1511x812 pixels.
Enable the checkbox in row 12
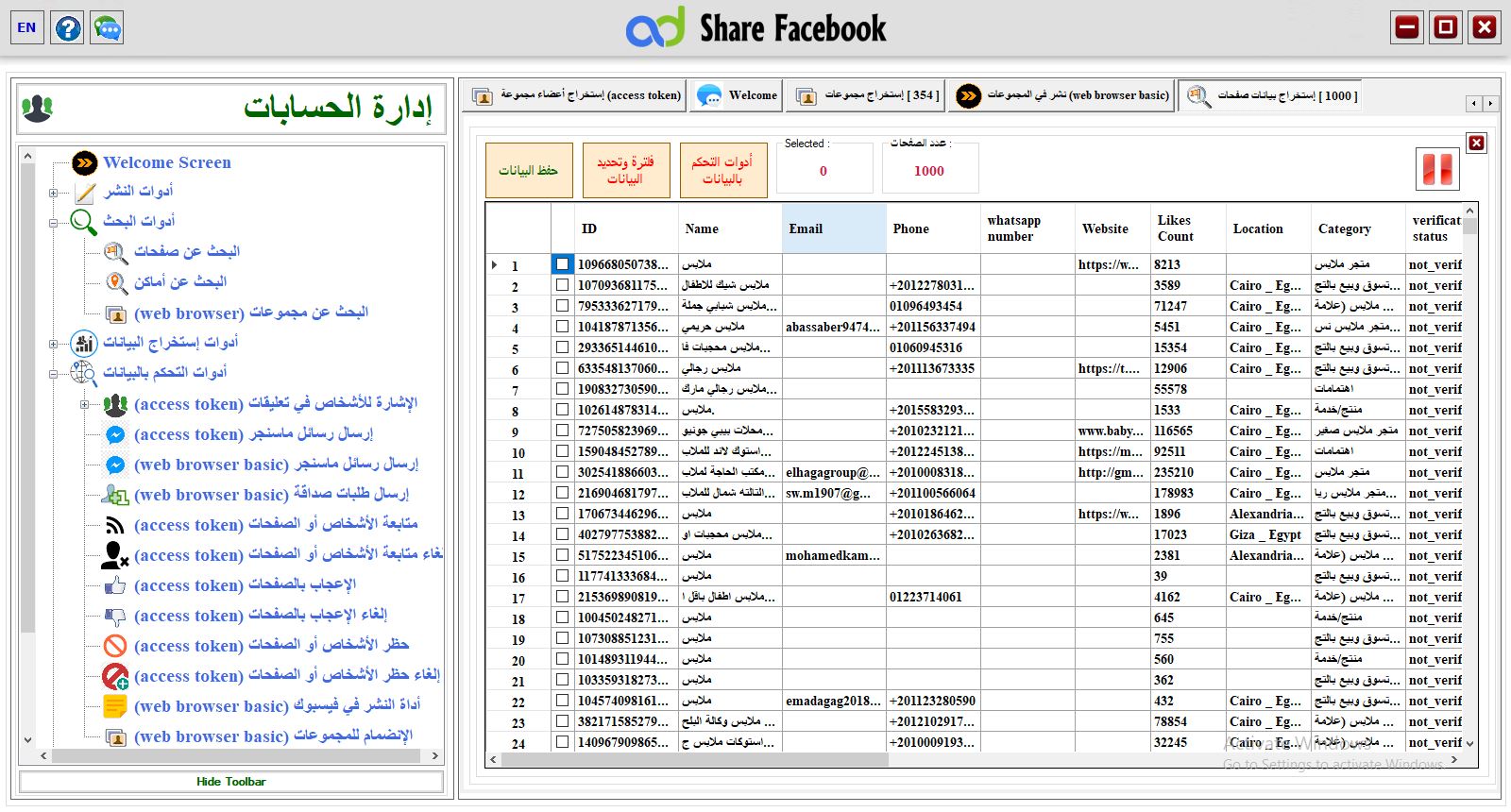(562, 493)
